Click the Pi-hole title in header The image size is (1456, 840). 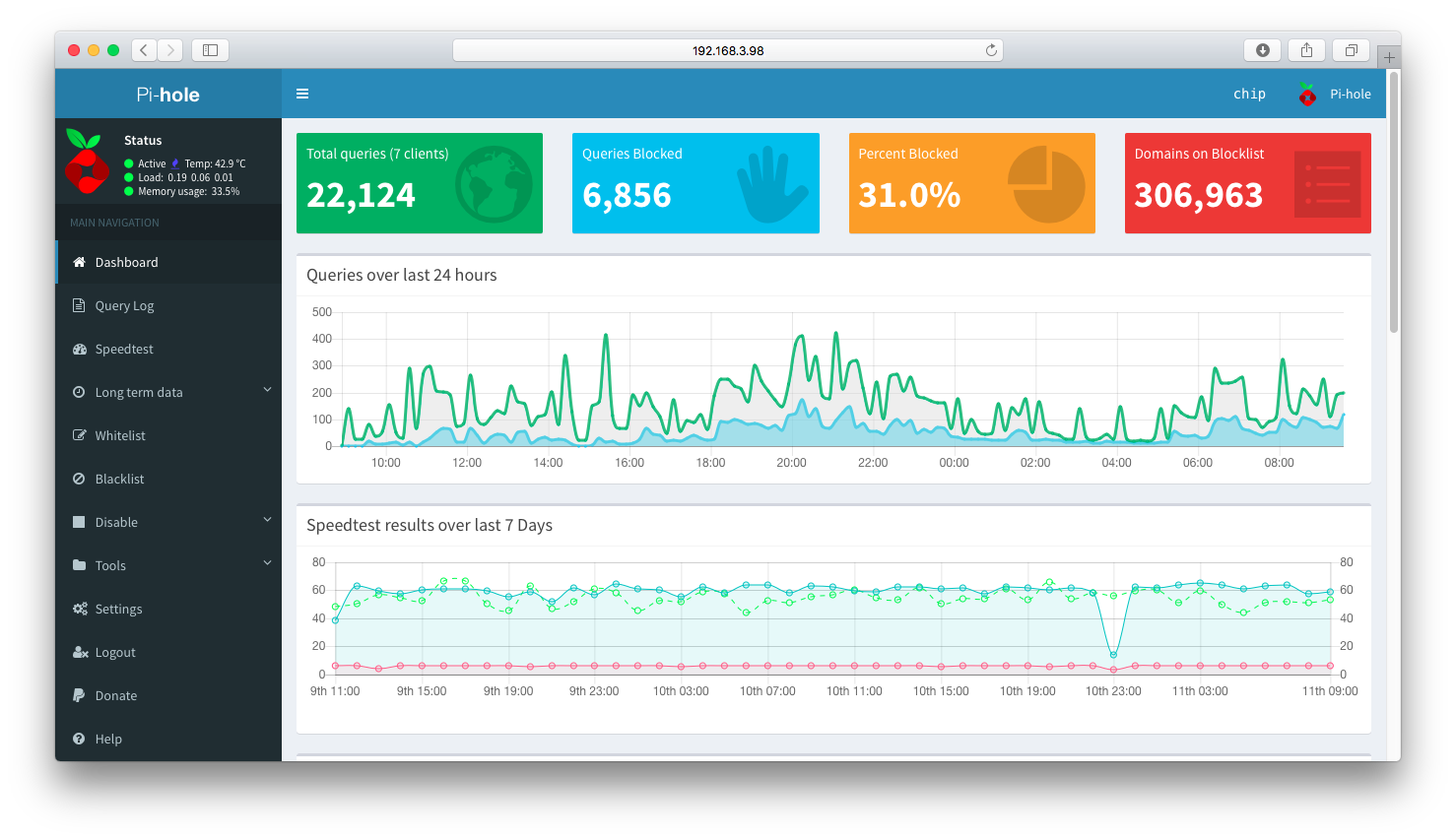click(168, 95)
